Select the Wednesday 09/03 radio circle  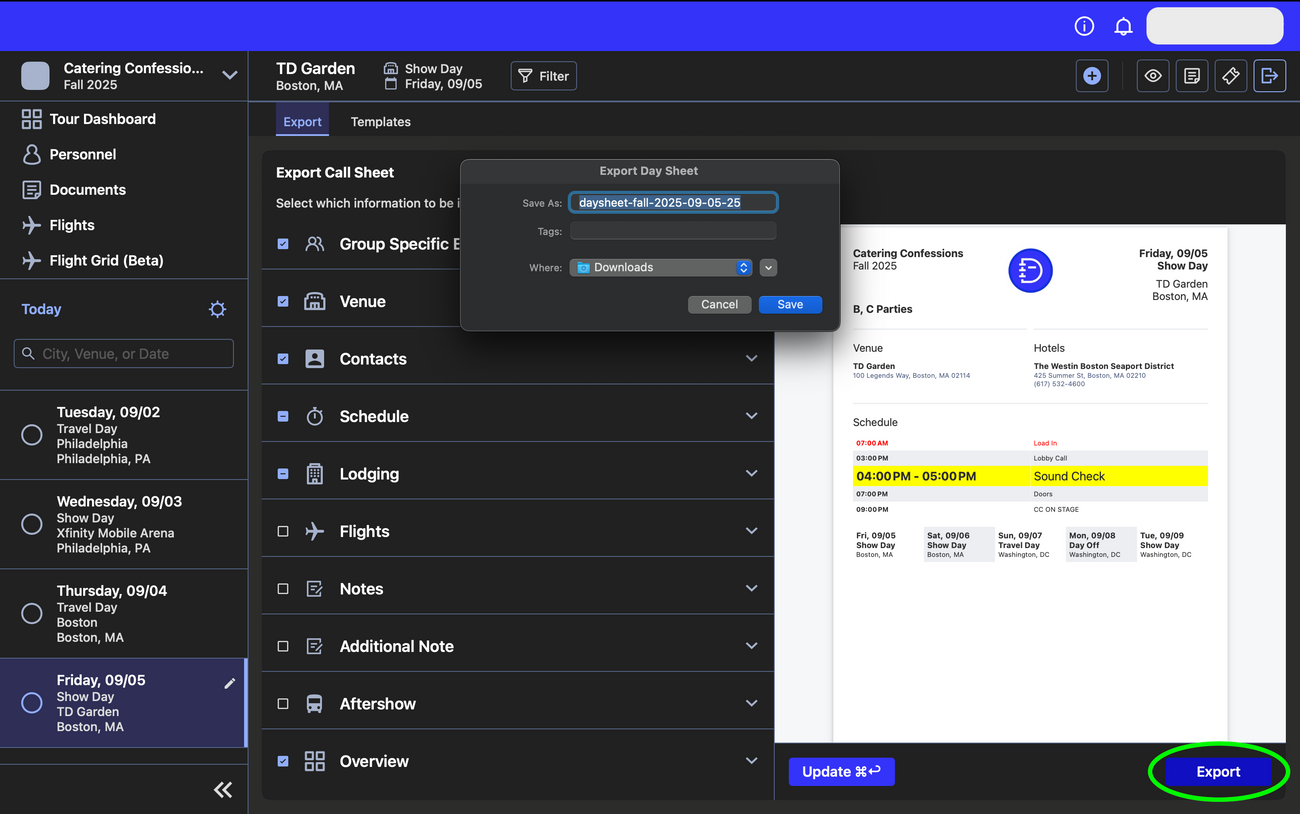[x=32, y=524]
